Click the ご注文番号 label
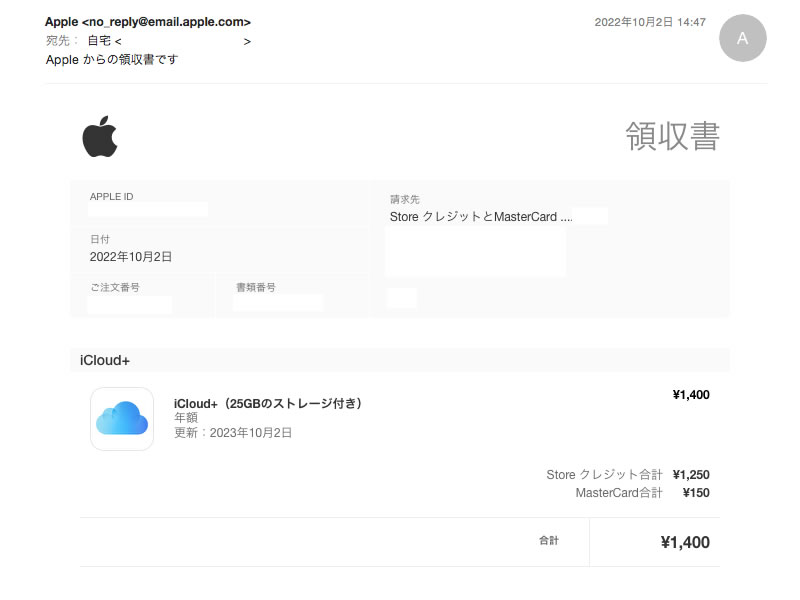 click(x=115, y=287)
